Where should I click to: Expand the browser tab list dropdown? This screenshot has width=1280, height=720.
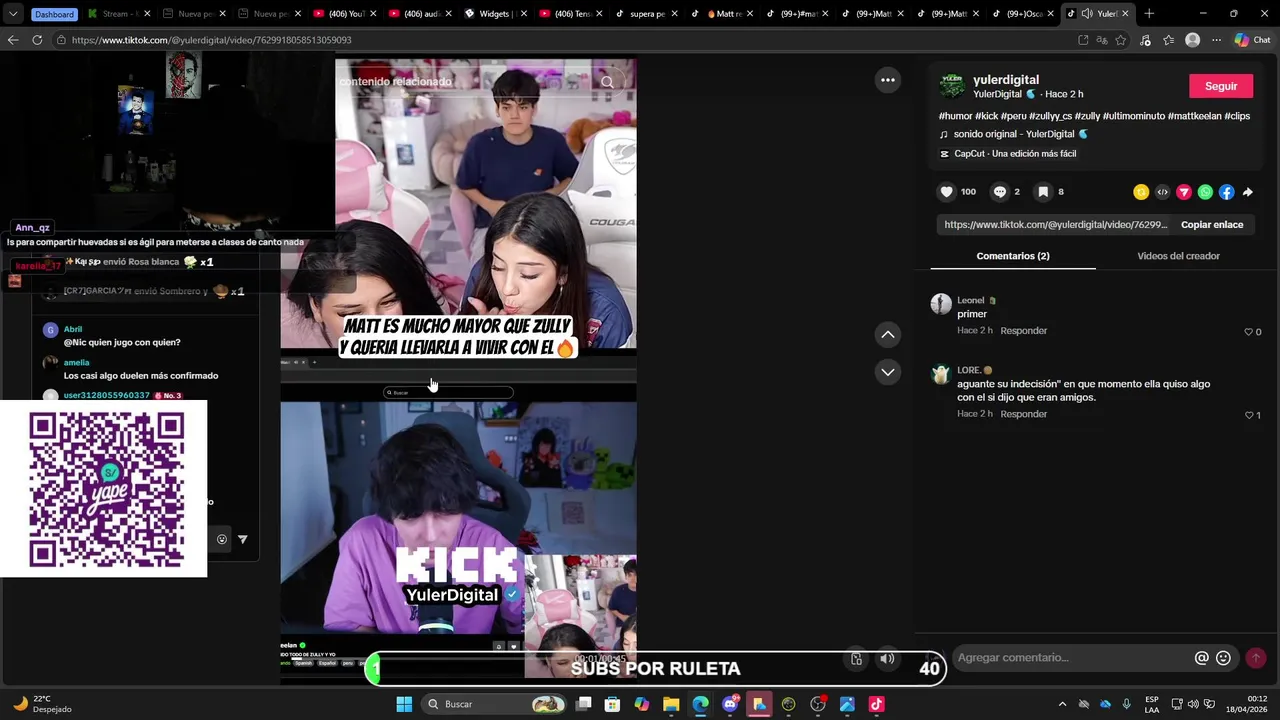pos(13,14)
